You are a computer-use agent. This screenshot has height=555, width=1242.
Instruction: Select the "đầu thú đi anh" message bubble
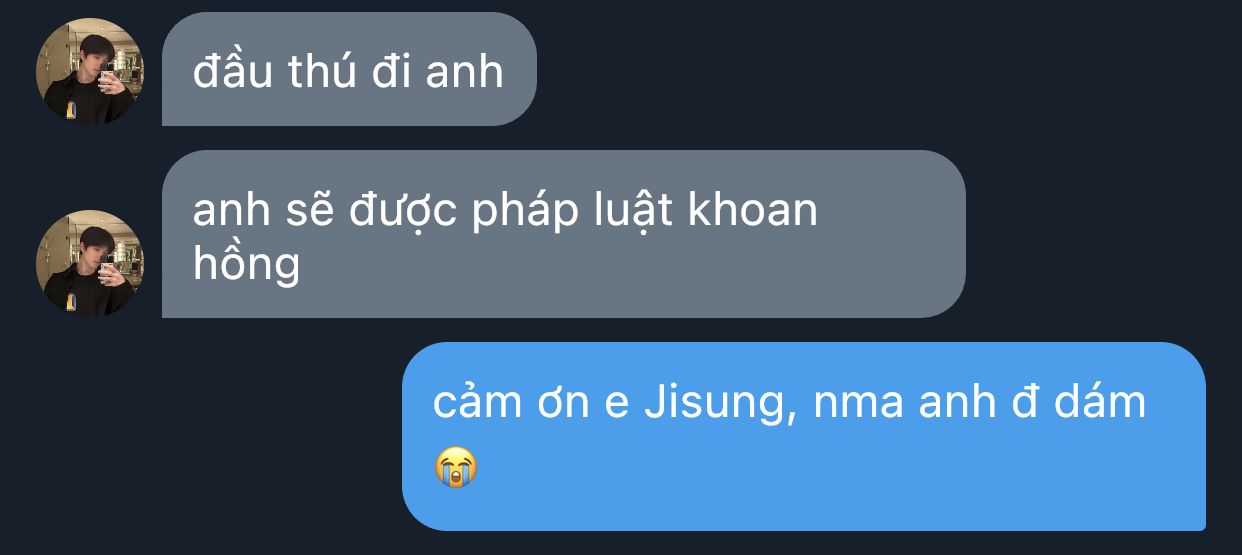349,69
